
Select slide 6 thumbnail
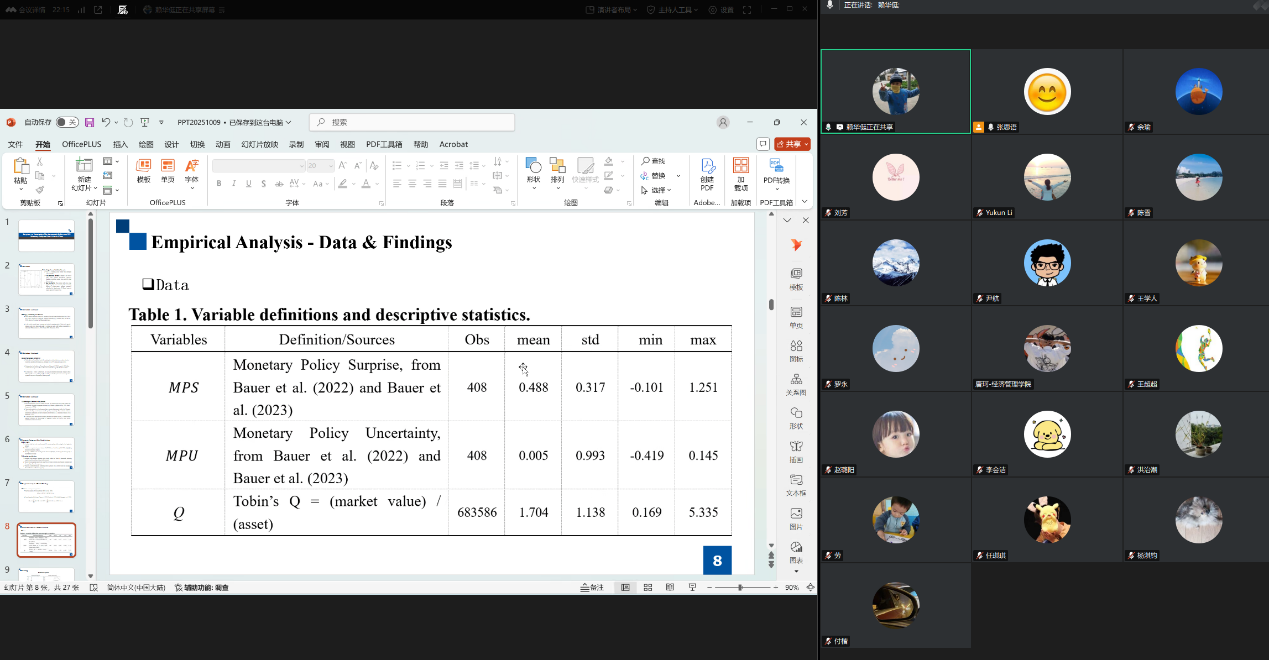(46, 453)
